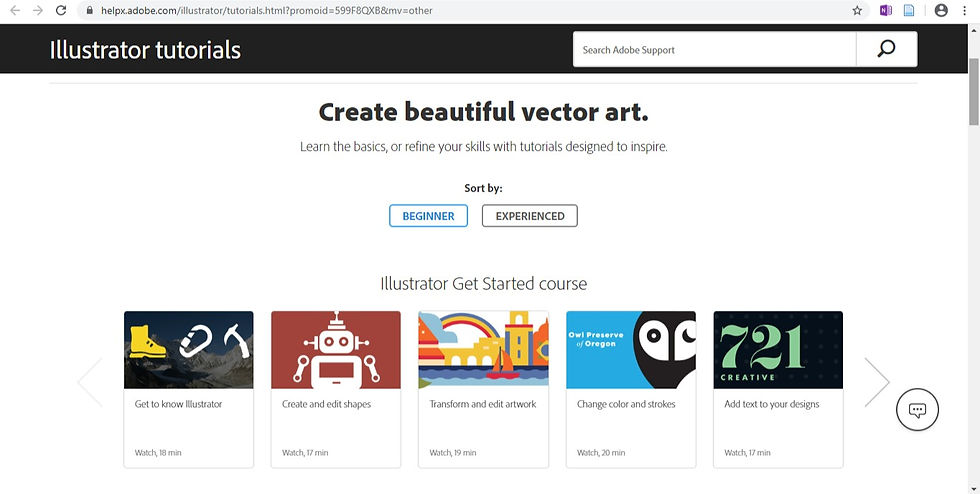
Task: Click the browser address bar URL
Action: [x=267, y=11]
